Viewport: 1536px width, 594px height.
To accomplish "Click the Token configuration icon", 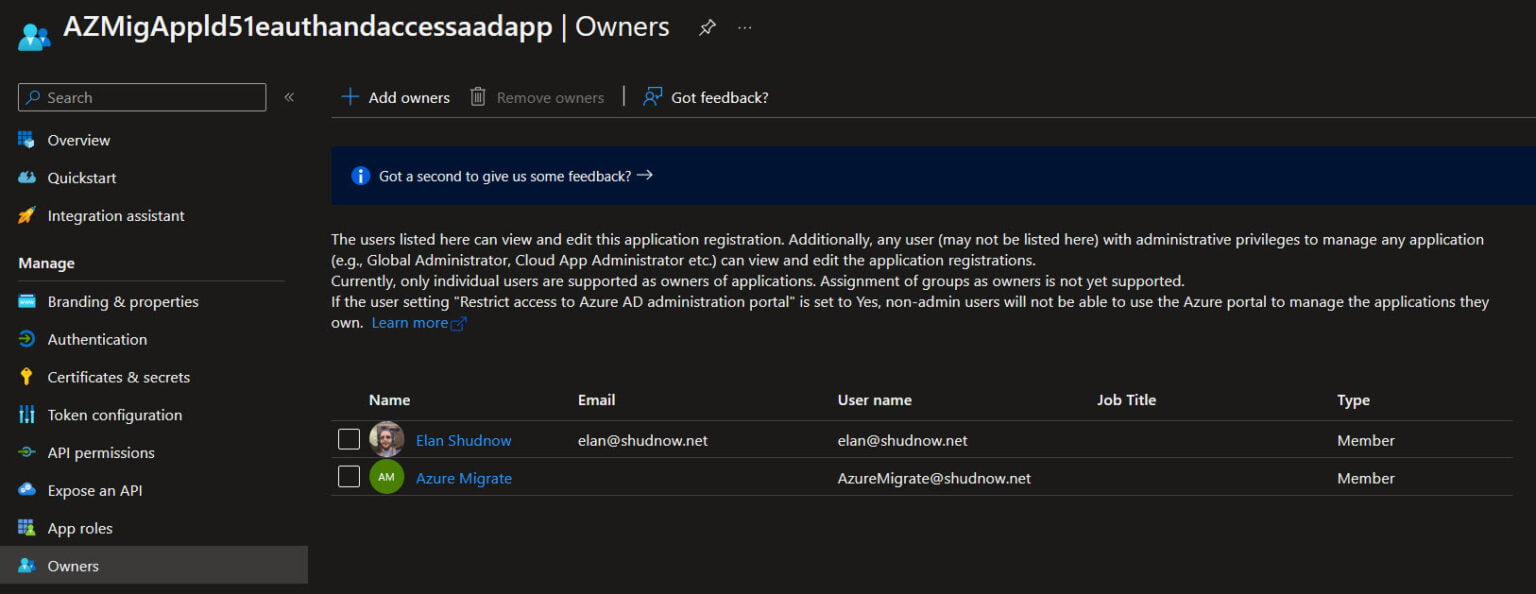I will (x=27, y=415).
